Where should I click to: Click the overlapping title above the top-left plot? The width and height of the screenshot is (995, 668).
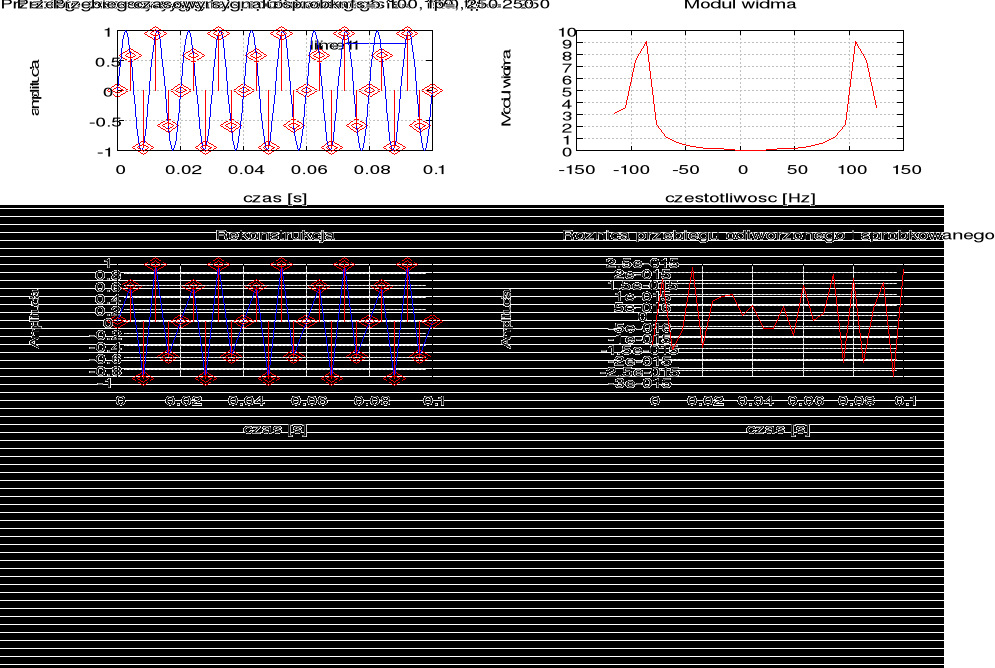pyautogui.click(x=275, y=6)
